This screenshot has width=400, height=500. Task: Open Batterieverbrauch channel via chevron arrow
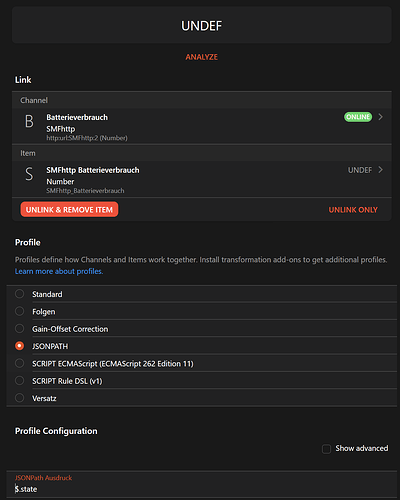click(x=380, y=117)
